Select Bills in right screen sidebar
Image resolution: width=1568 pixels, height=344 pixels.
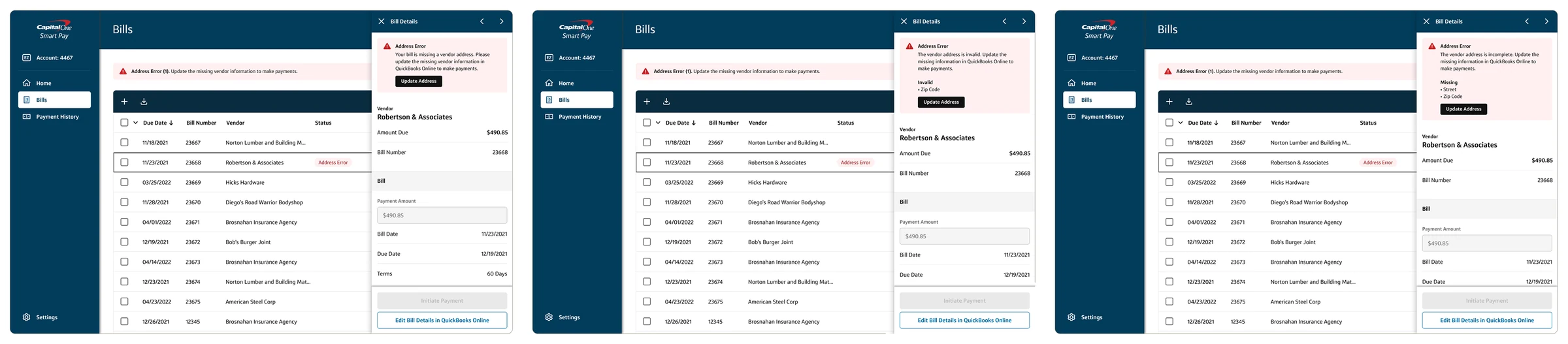pyautogui.click(x=1100, y=100)
